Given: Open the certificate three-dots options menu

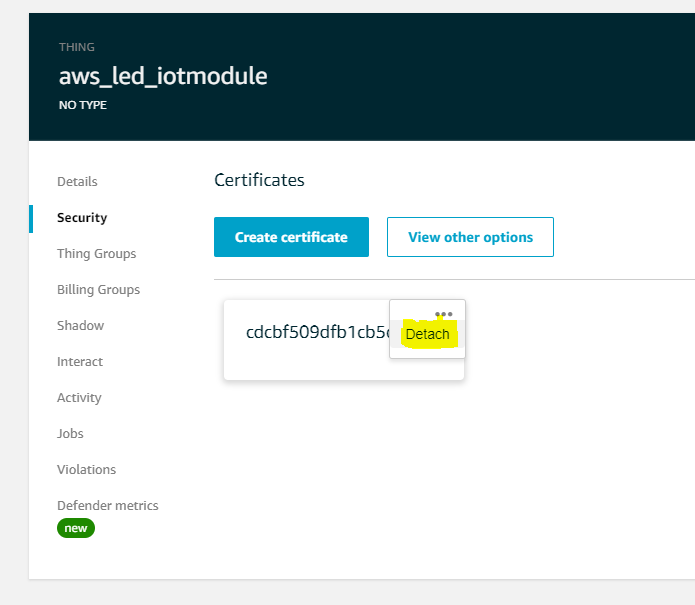Looking at the screenshot, I should 444,314.
